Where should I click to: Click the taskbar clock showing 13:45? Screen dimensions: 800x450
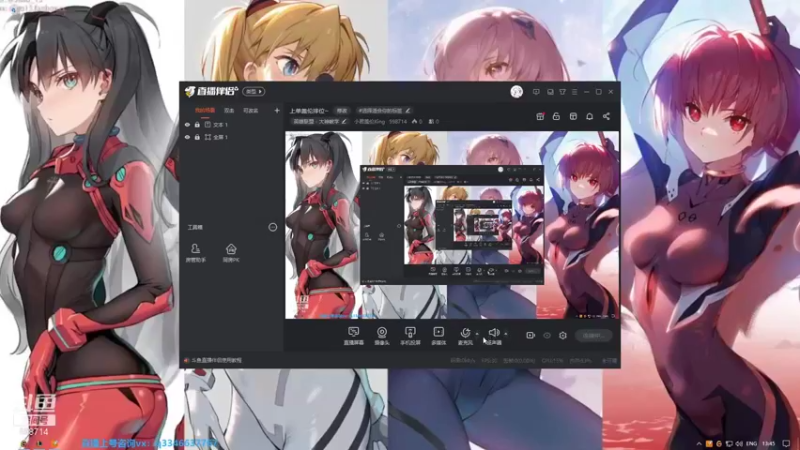pyautogui.click(x=769, y=443)
